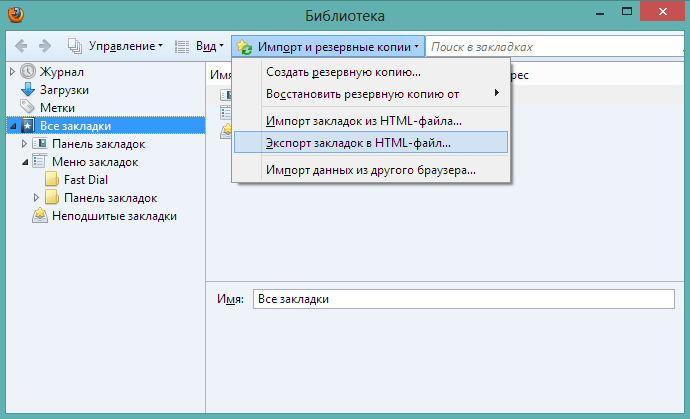Select Меню закладок in the tree
This screenshot has height=419, width=690.
coord(95,162)
